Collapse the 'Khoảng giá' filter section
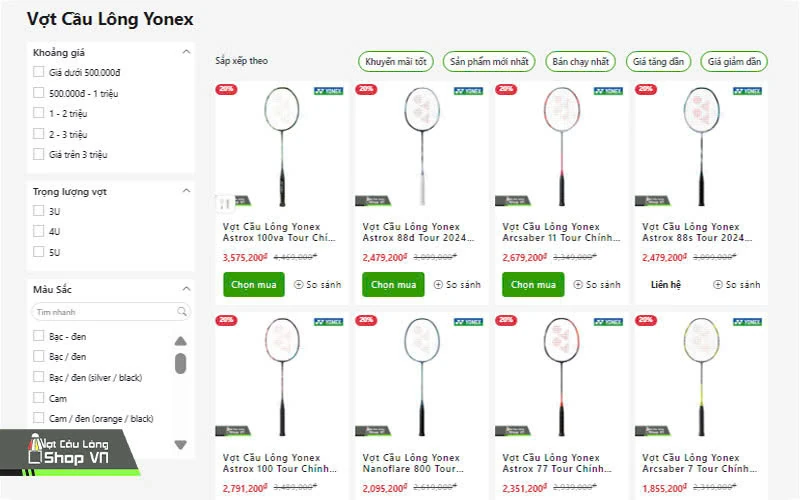 [x=186, y=52]
